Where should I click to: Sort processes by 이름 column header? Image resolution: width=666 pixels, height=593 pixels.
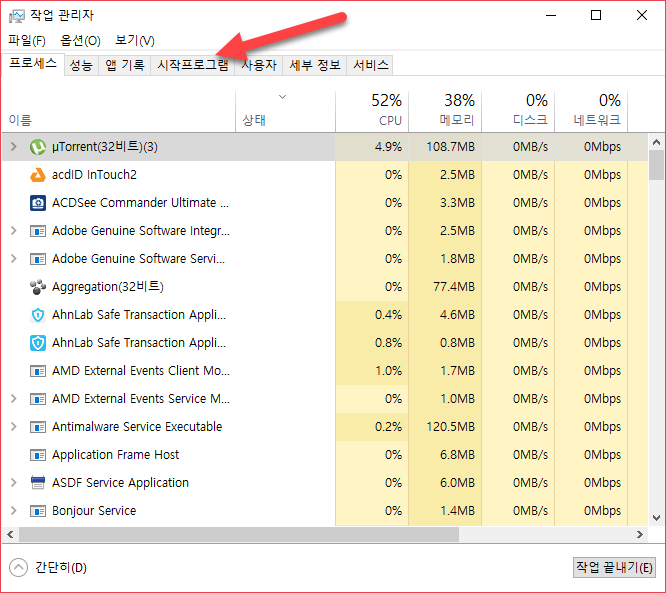click(119, 111)
